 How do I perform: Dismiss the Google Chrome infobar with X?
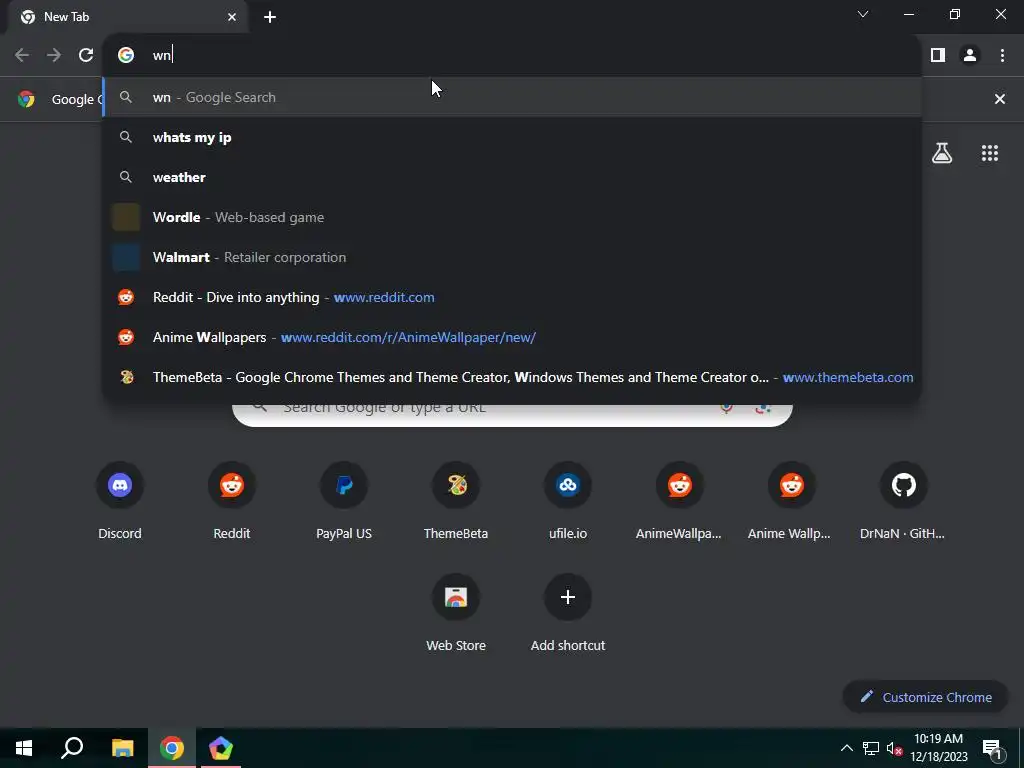click(999, 99)
